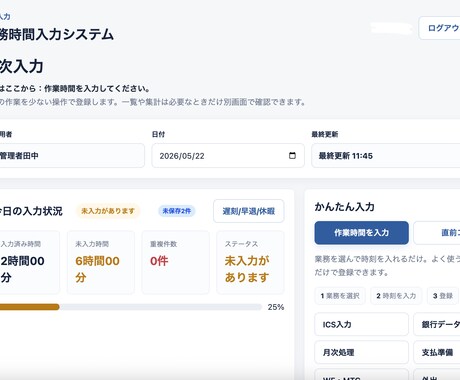Viewport: 460px width, 380px height.
Task: Click the 25% progress bar
Action: (x=131, y=307)
